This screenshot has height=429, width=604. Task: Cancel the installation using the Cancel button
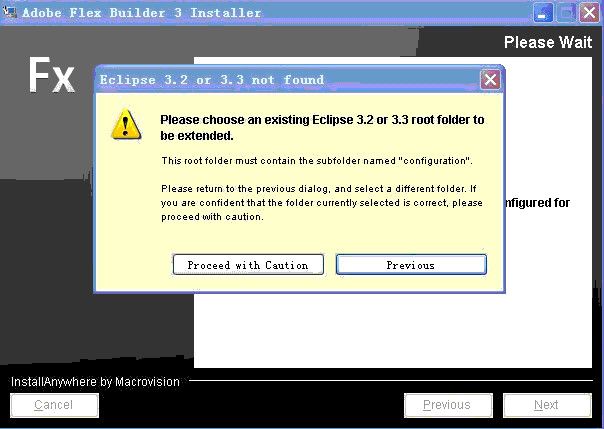pyautogui.click(x=54, y=405)
